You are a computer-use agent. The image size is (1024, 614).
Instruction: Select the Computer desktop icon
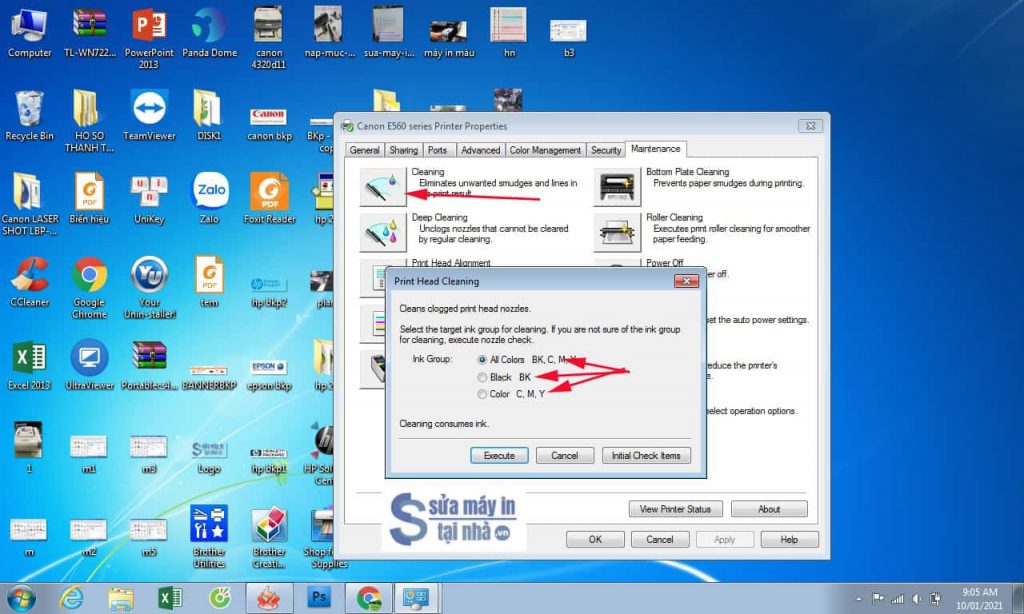point(29,33)
